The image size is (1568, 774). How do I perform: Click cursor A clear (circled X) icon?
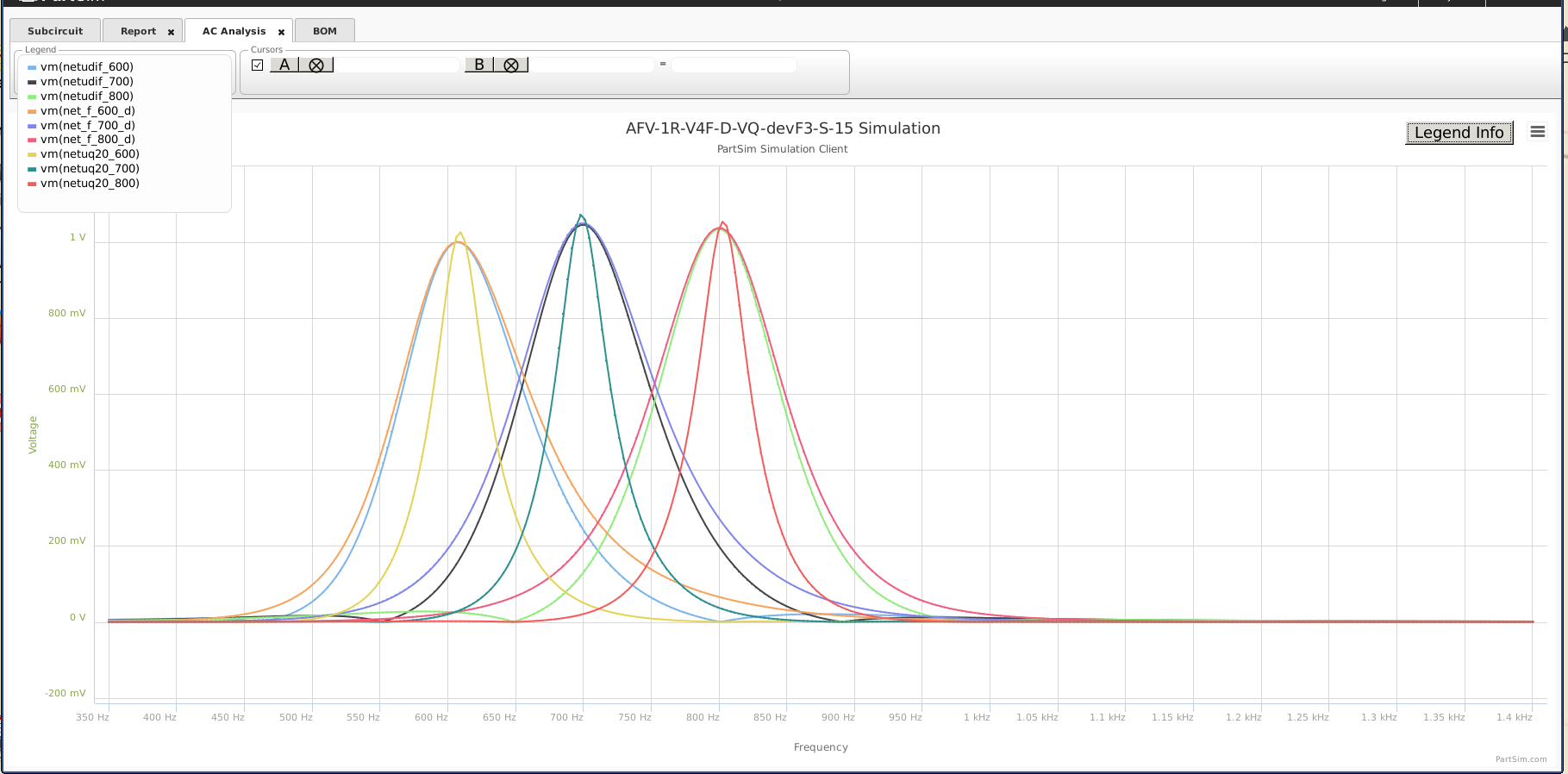316,66
